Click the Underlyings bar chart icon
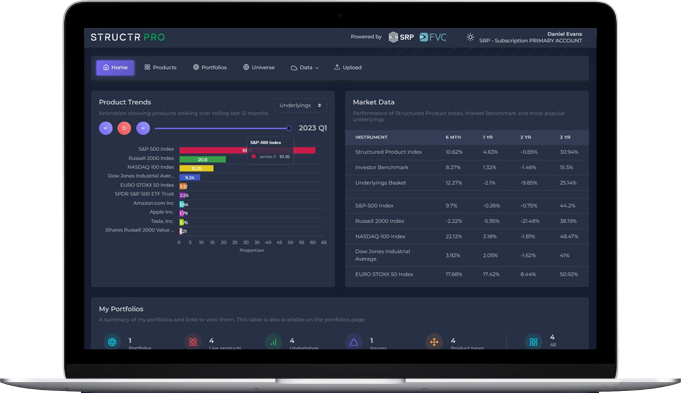This screenshot has width=681, height=393. pyautogui.click(x=273, y=342)
